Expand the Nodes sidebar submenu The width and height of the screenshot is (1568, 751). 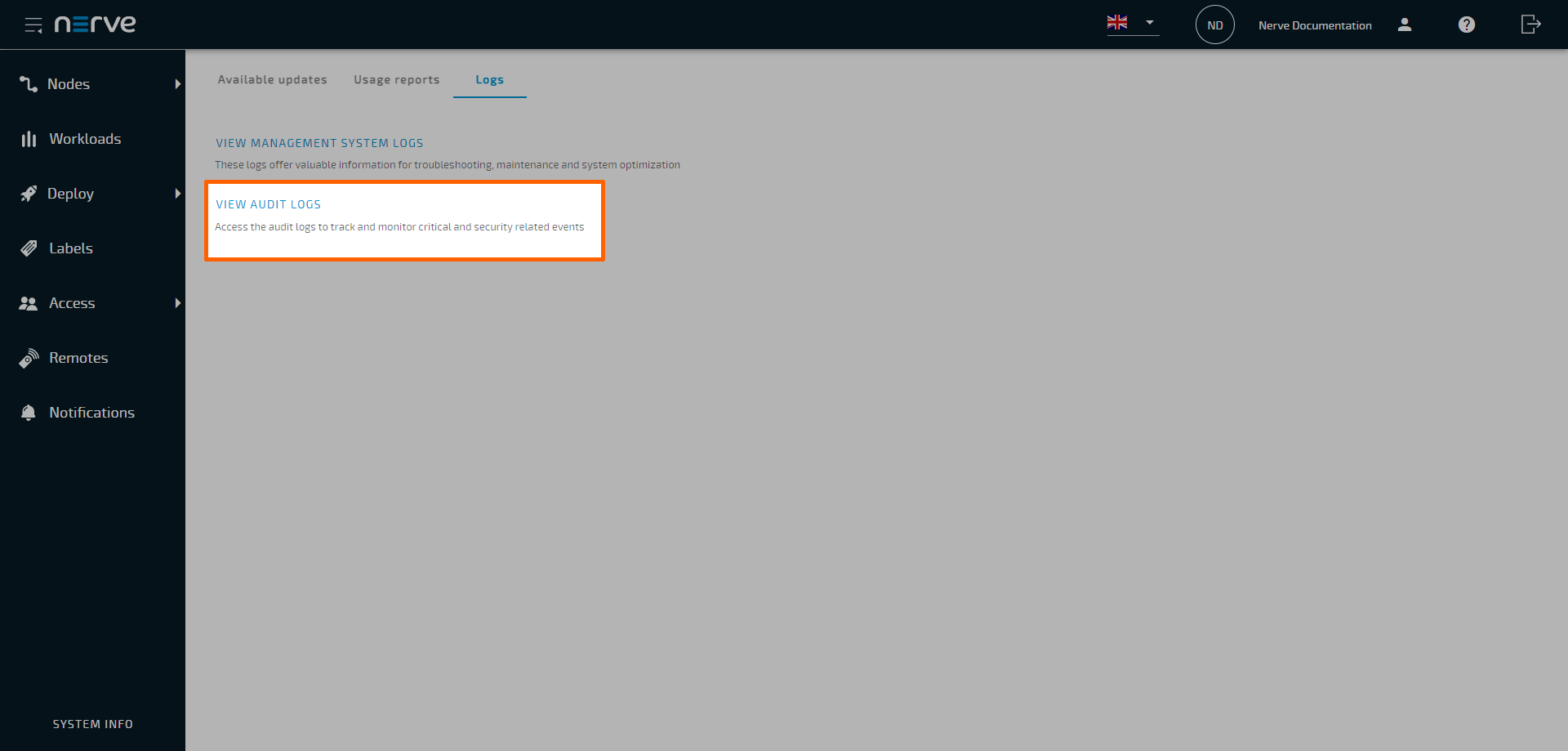[x=178, y=83]
